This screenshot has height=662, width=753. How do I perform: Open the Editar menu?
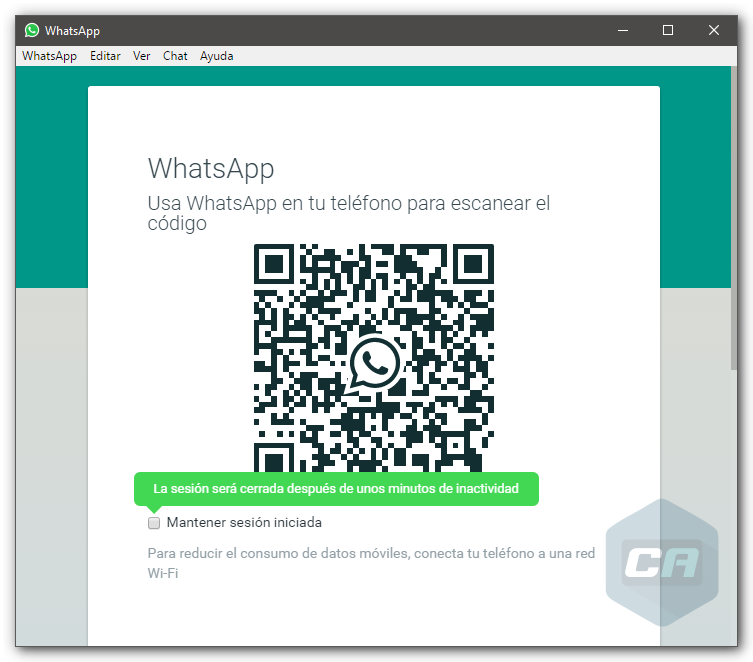[105, 56]
